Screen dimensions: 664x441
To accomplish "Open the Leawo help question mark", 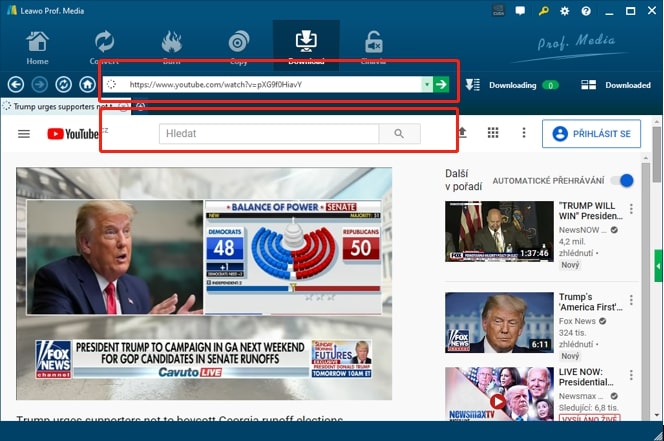I will point(586,11).
